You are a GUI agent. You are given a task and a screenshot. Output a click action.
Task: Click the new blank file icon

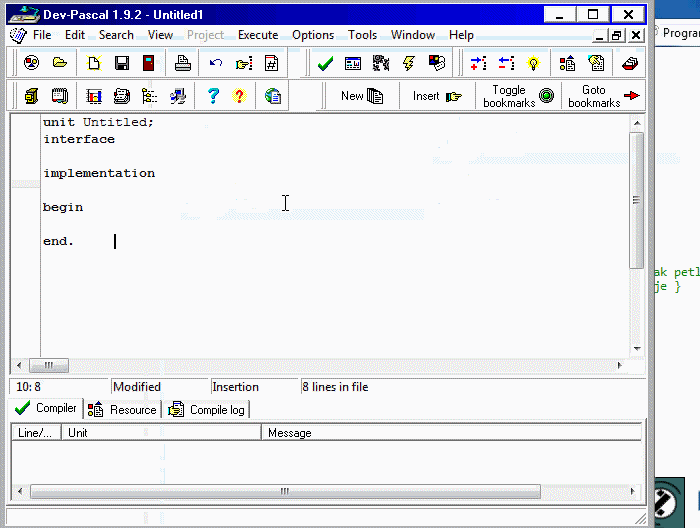tap(94, 63)
